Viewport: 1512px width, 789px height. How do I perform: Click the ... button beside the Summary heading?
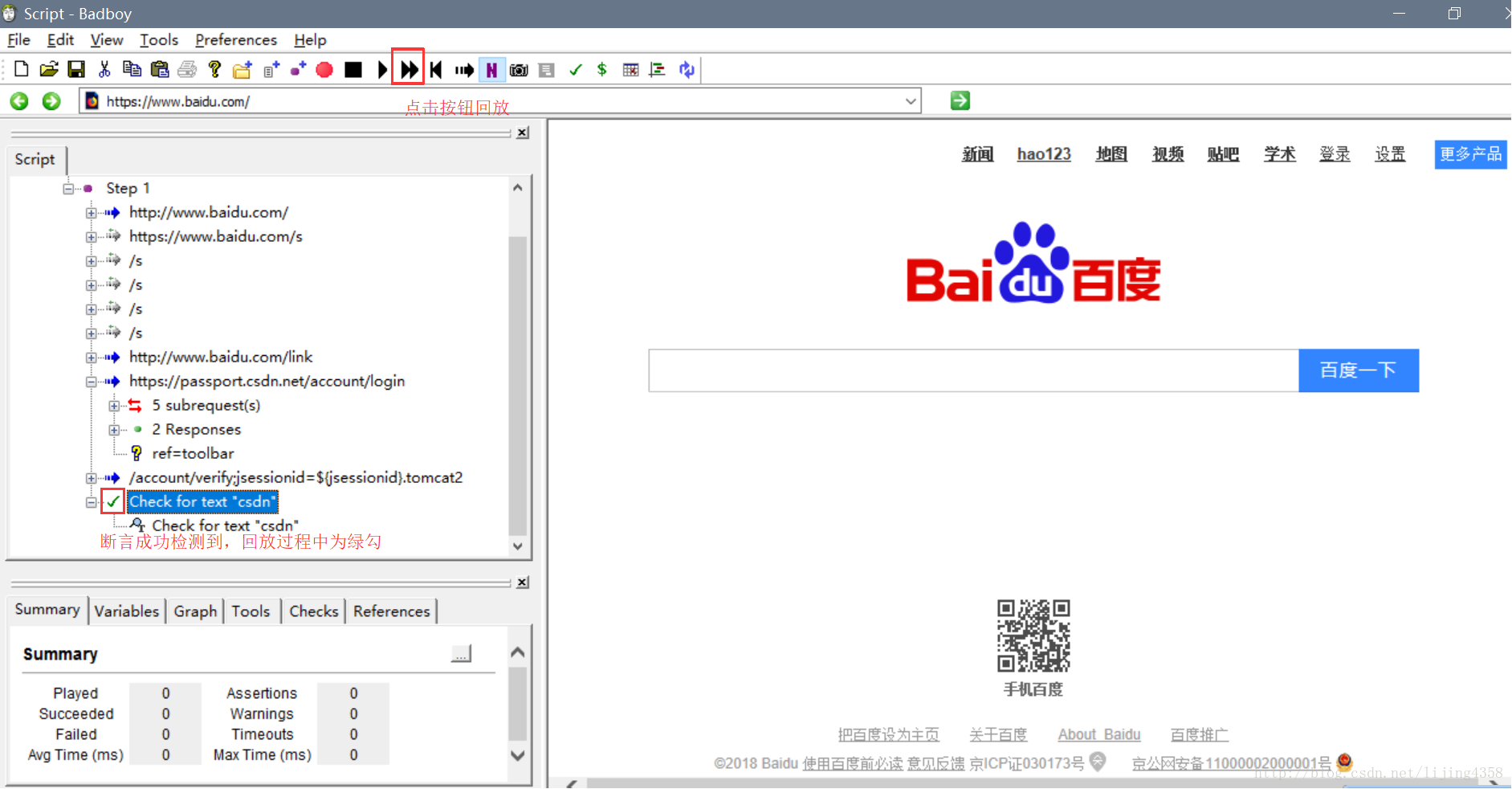click(x=462, y=654)
